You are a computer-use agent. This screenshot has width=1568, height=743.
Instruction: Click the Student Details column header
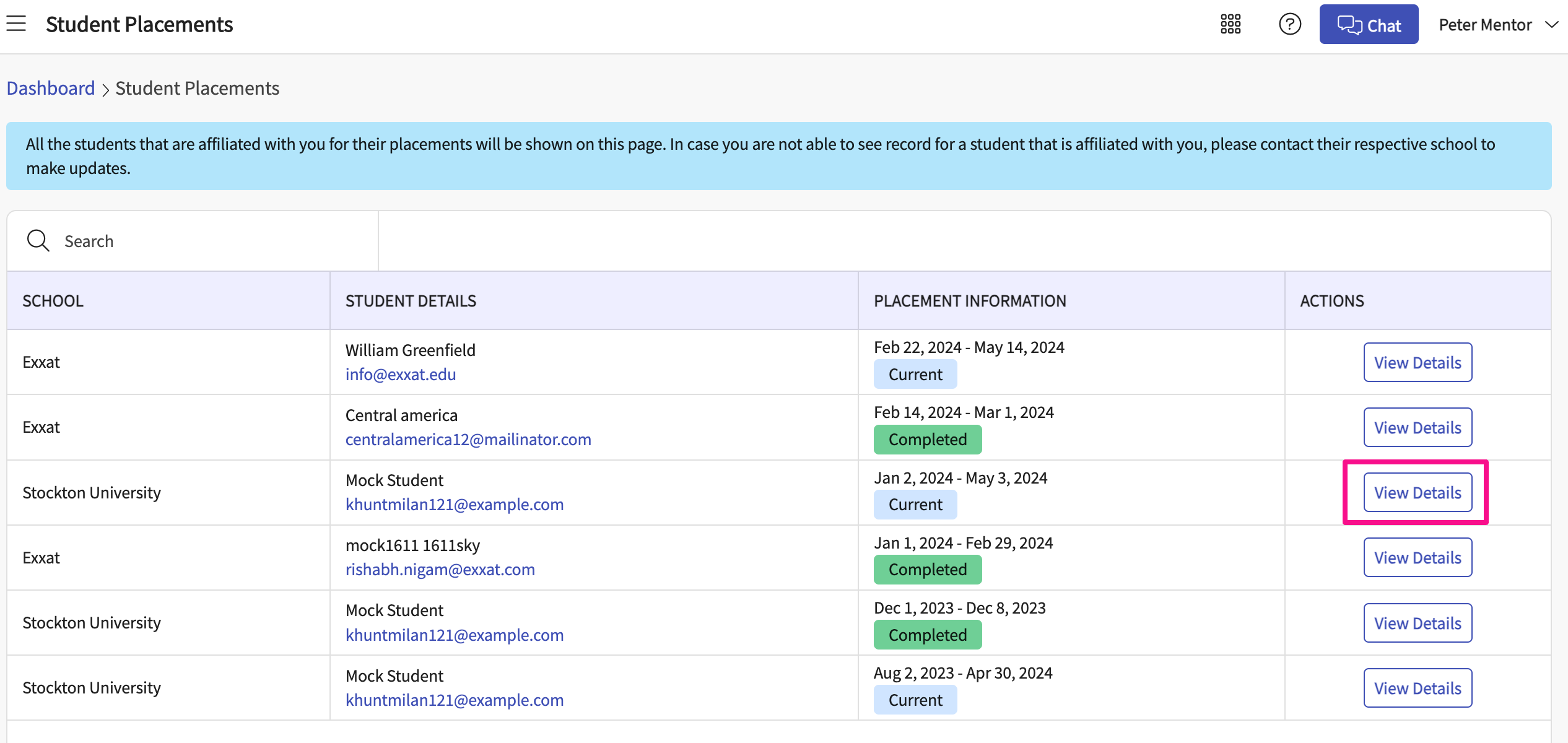pyautogui.click(x=411, y=301)
